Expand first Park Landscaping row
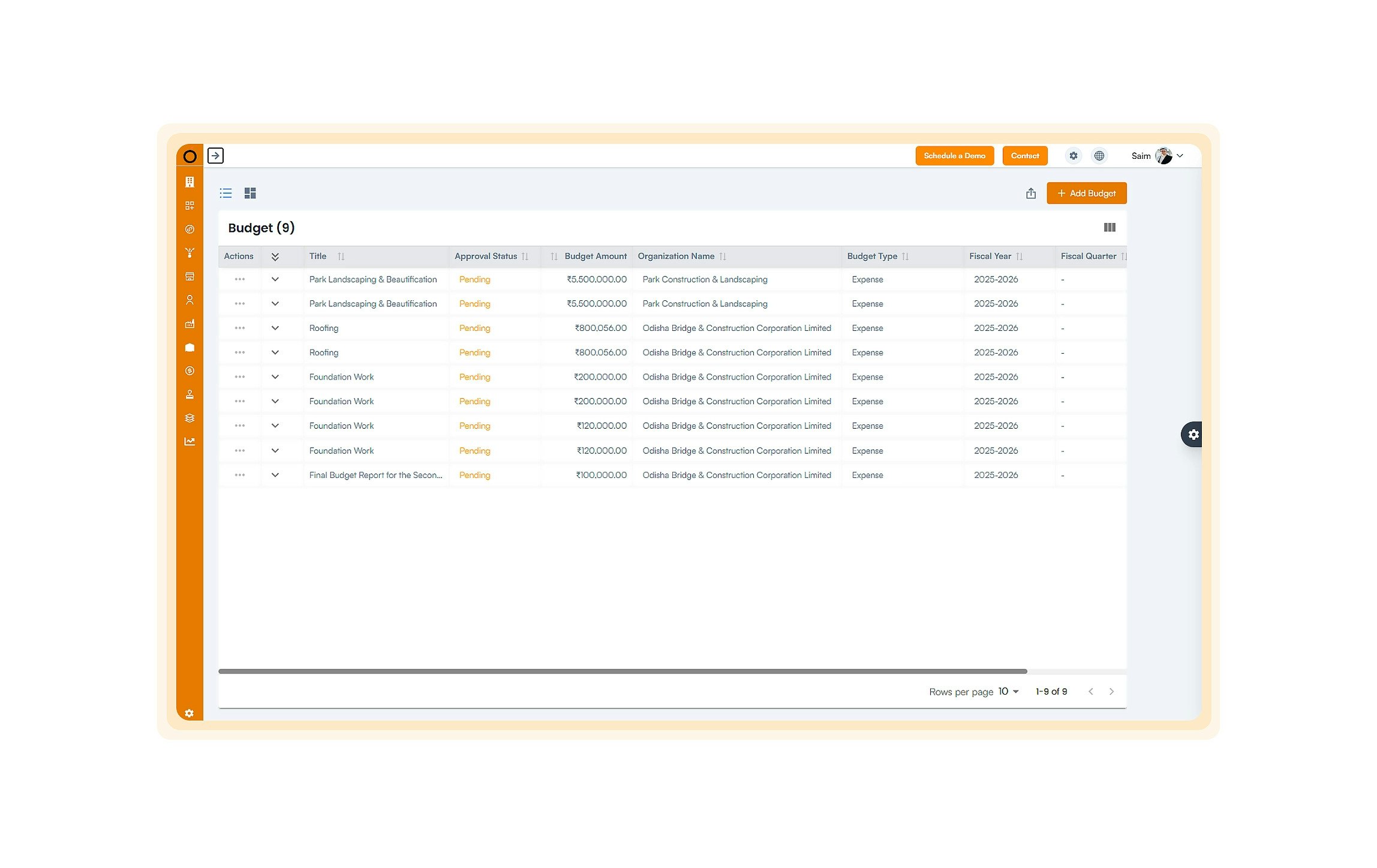 [275, 279]
